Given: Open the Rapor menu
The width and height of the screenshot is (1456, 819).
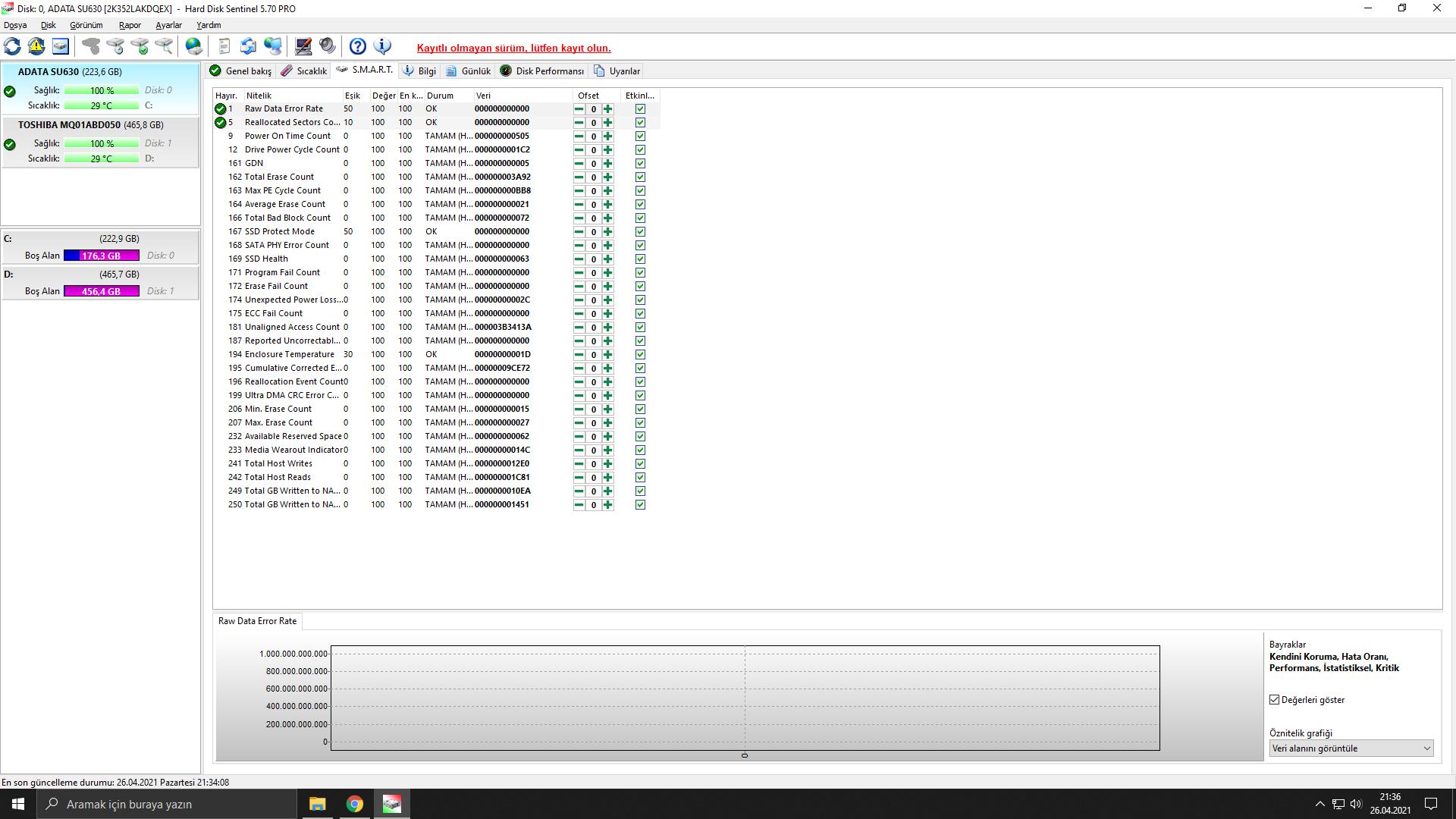Looking at the screenshot, I should coord(130,25).
